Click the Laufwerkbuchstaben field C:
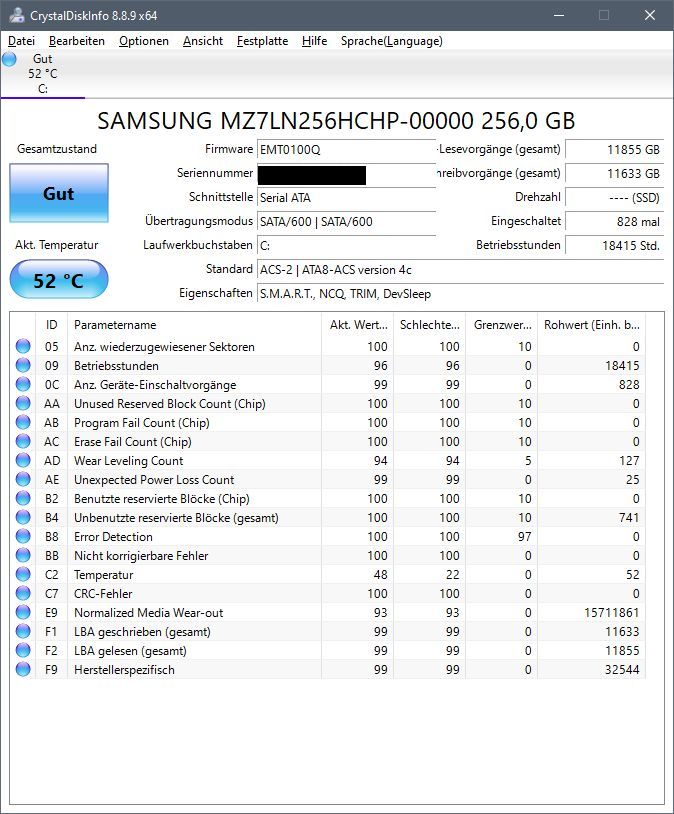The height and width of the screenshot is (814, 674). pyautogui.click(x=346, y=246)
